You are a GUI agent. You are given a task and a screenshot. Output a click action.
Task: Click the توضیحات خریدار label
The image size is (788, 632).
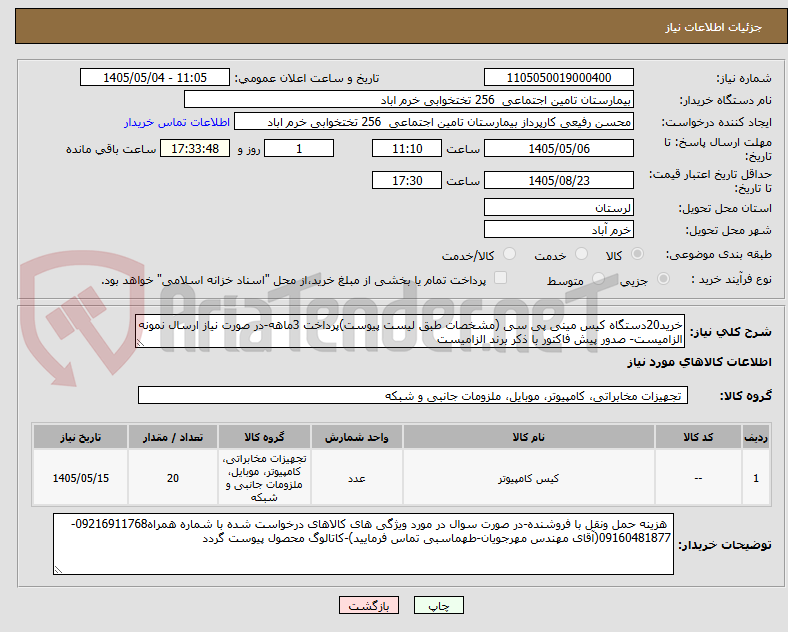725,545
